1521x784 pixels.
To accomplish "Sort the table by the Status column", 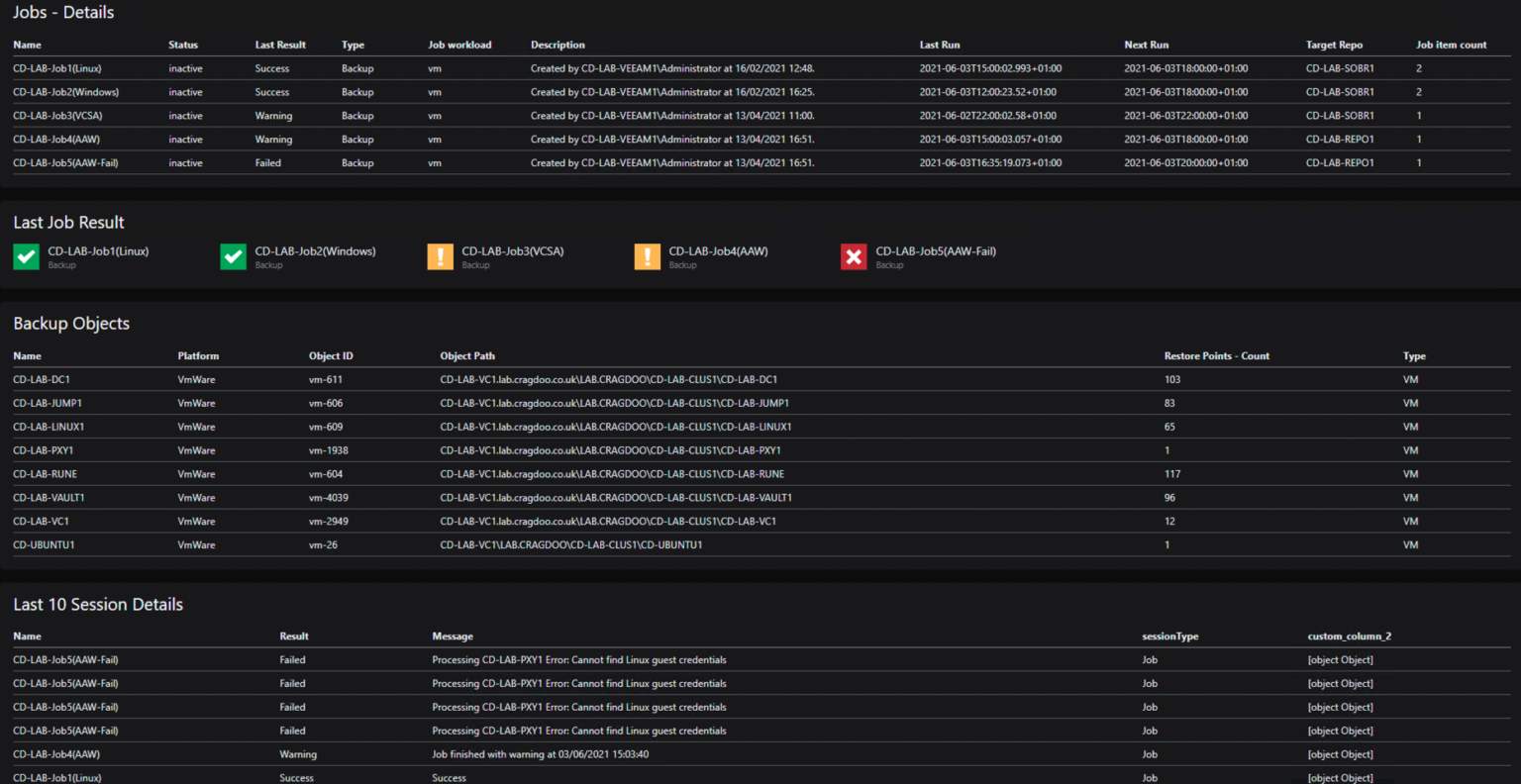I will tap(182, 45).
